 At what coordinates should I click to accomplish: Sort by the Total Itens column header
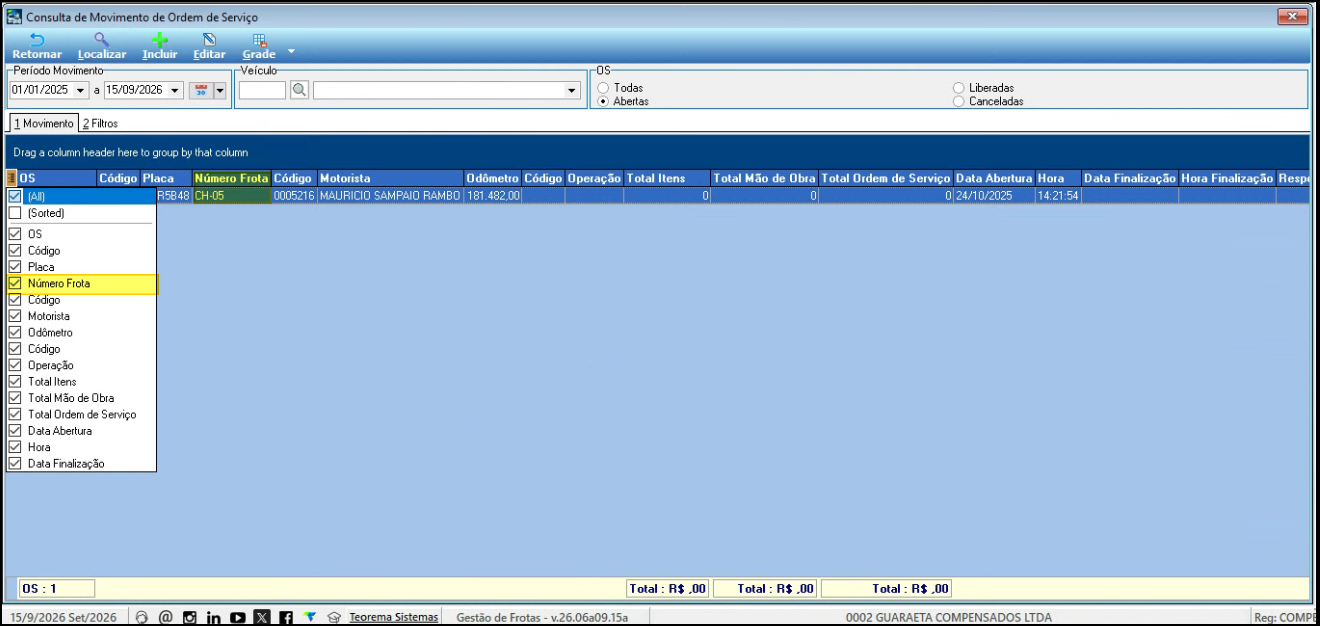(x=667, y=179)
